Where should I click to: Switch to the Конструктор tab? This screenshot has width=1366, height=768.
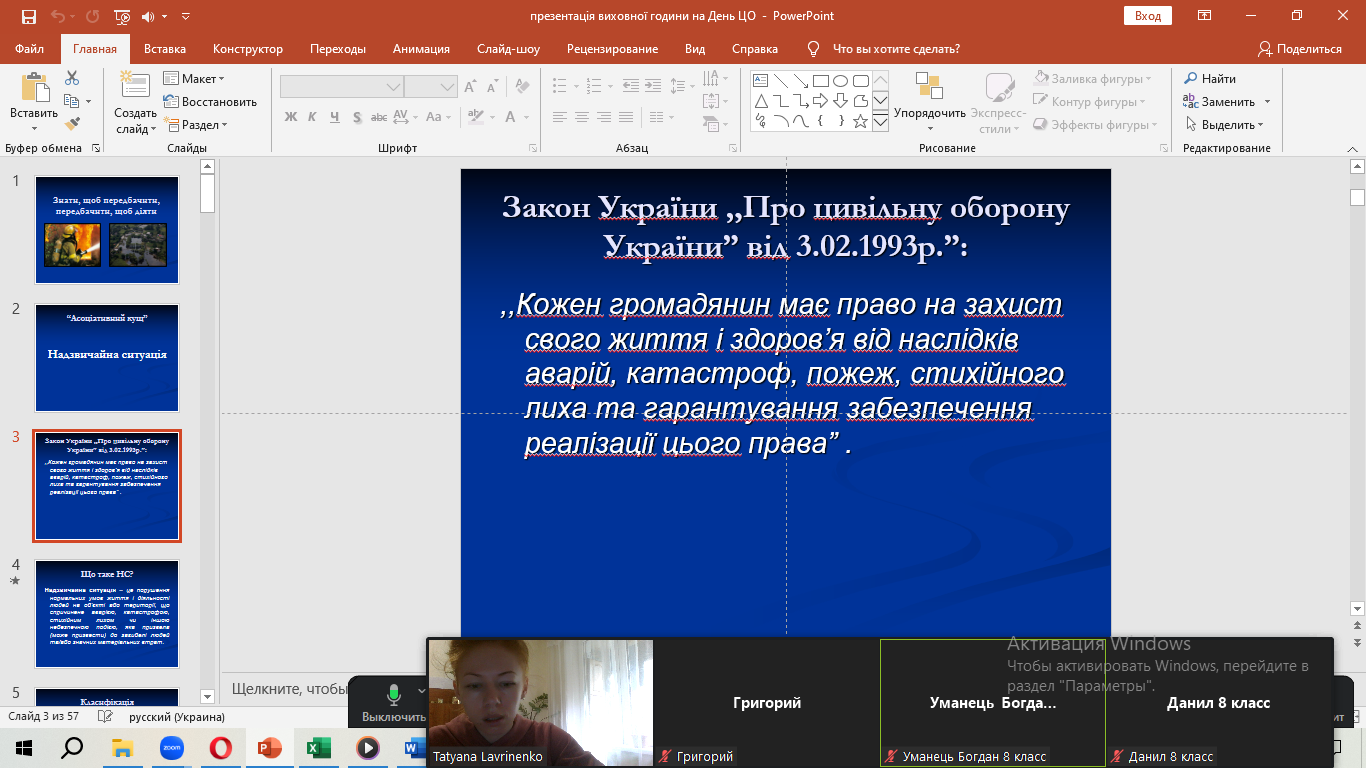click(248, 49)
